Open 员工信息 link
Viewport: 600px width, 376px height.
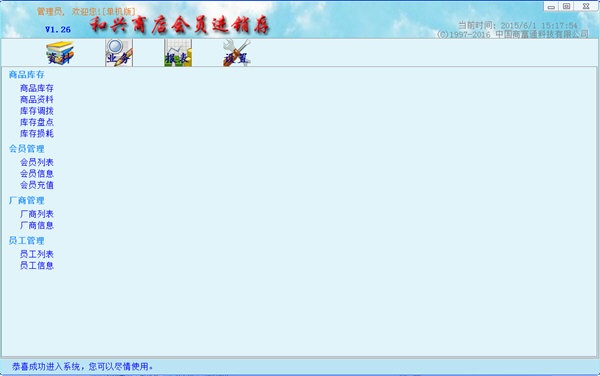point(37,265)
